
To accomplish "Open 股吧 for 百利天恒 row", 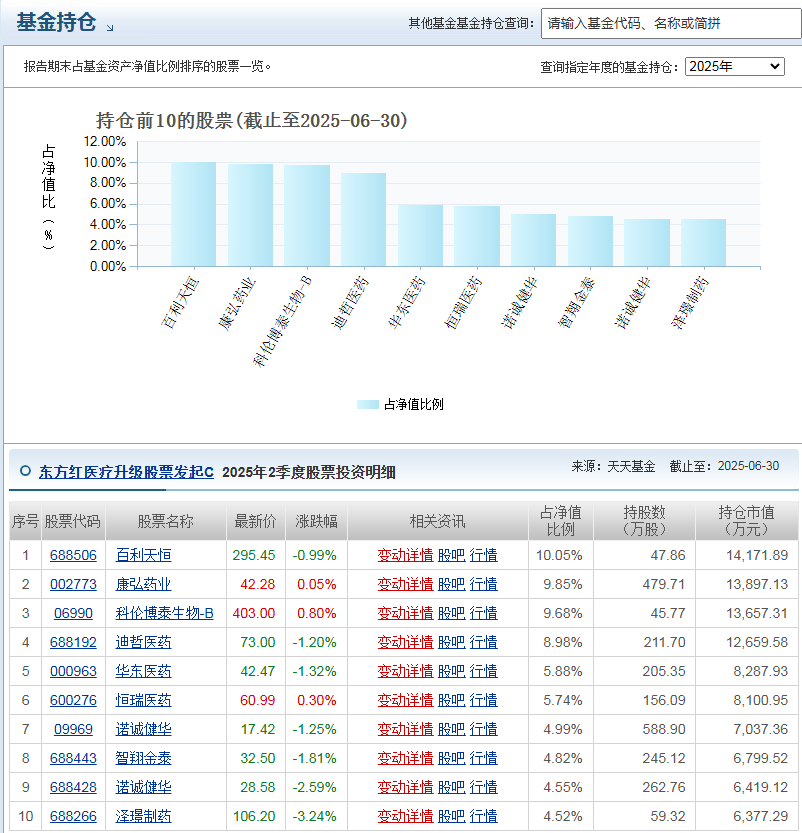I will [x=451, y=555].
